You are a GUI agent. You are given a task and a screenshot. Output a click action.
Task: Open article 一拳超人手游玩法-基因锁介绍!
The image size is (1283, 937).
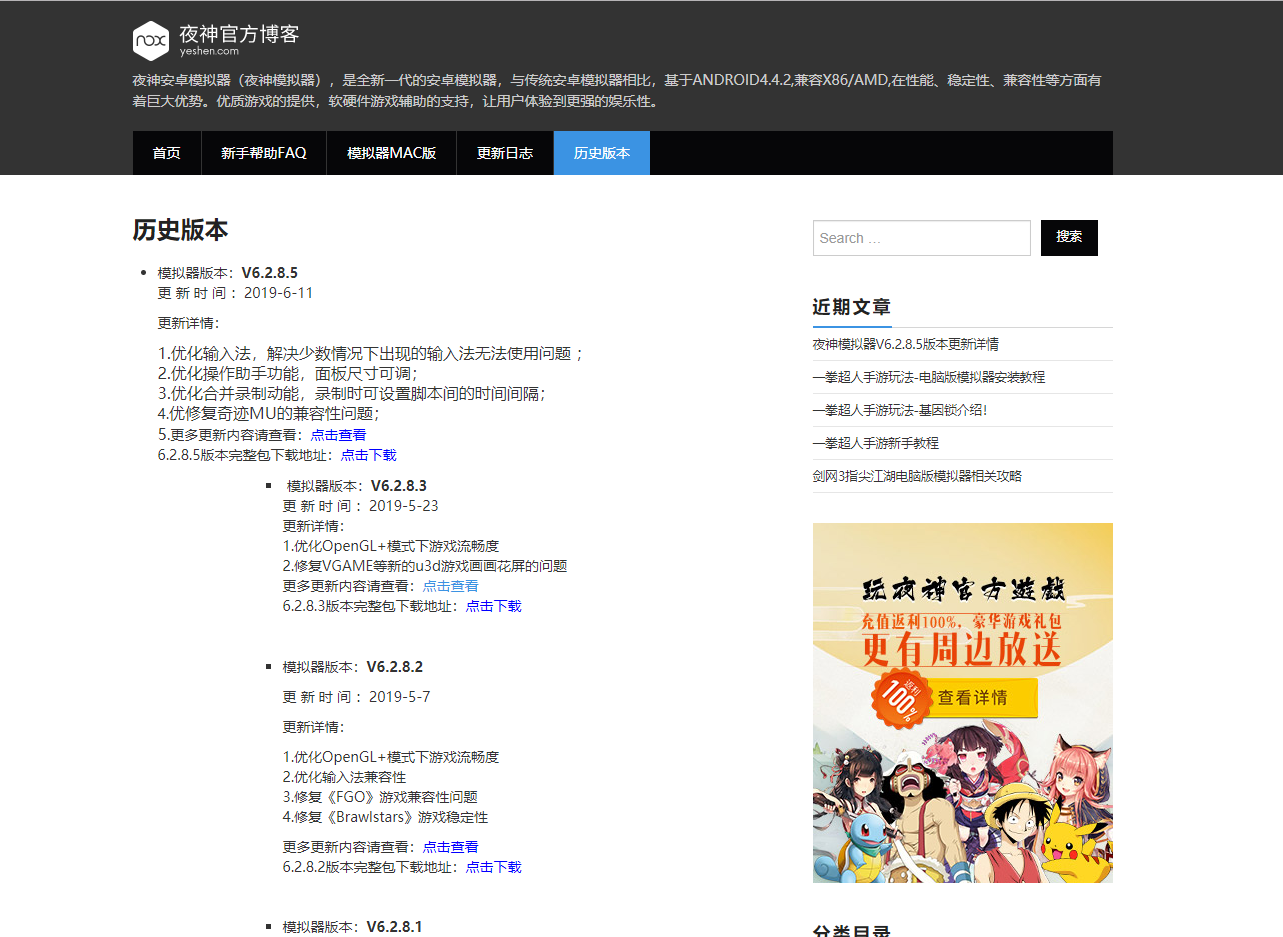(x=900, y=410)
